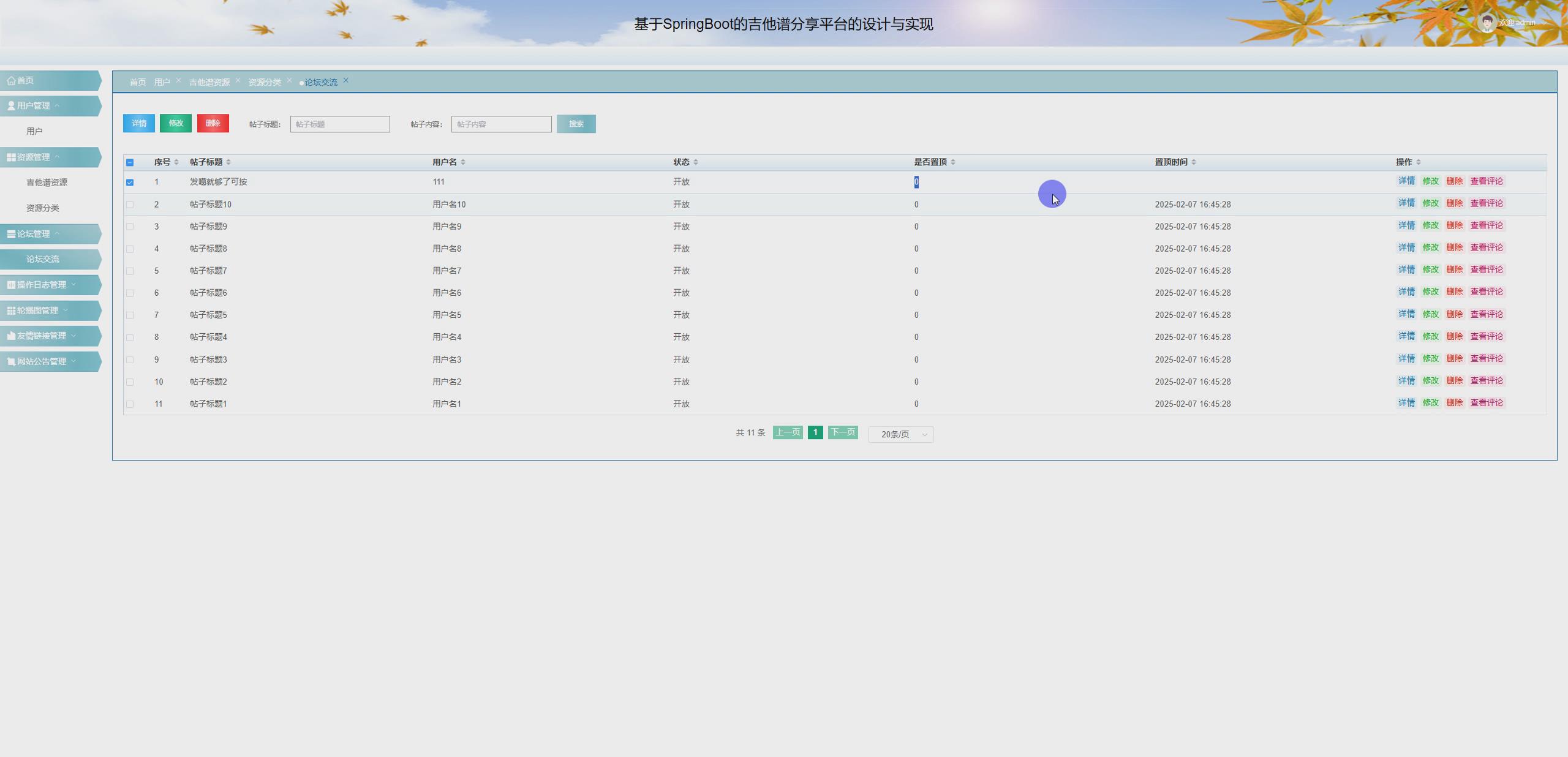Click the 用户管理 user management icon
The width and height of the screenshot is (1568, 757).
click(10, 105)
